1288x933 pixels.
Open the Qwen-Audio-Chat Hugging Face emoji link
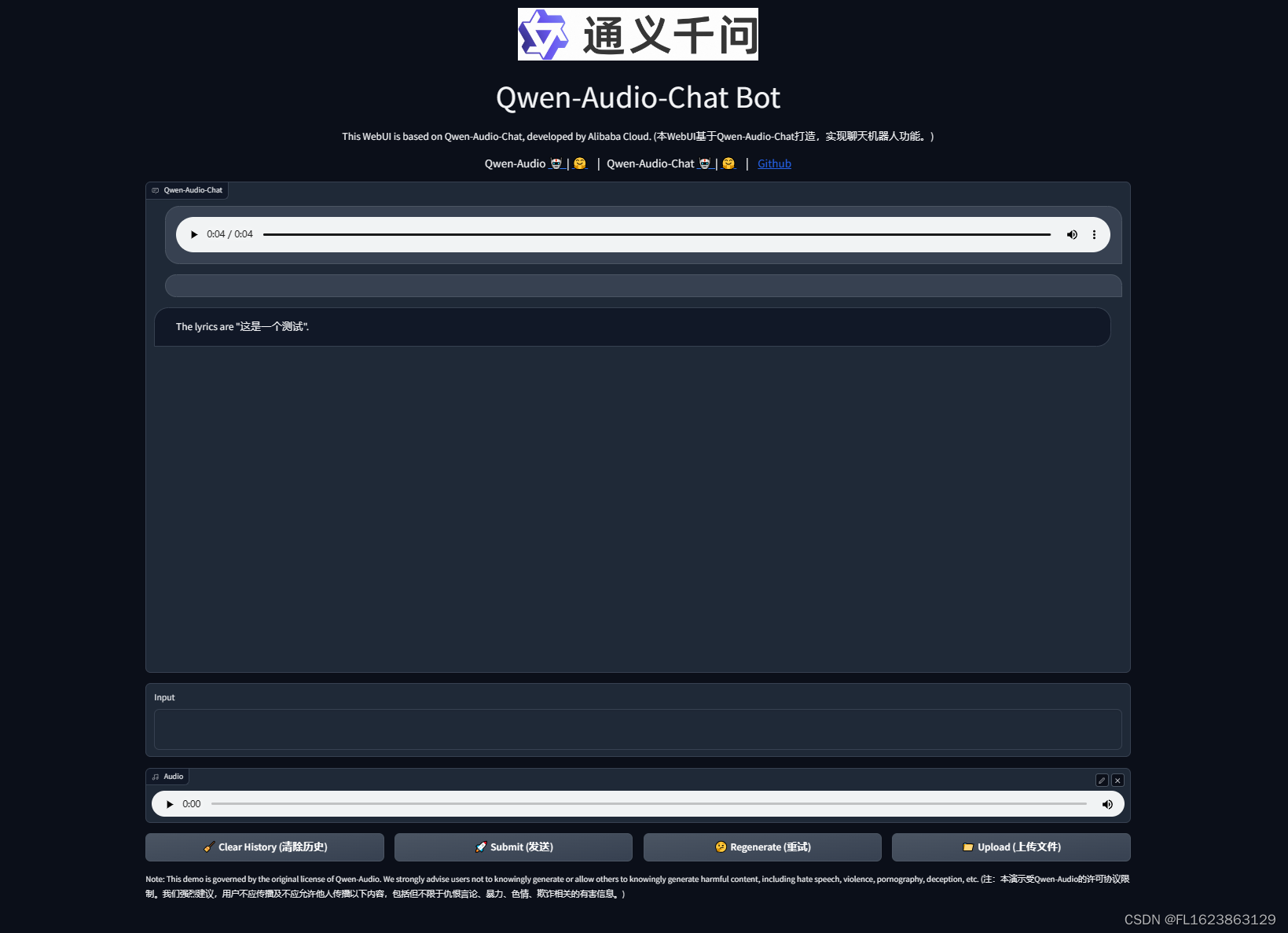728,163
